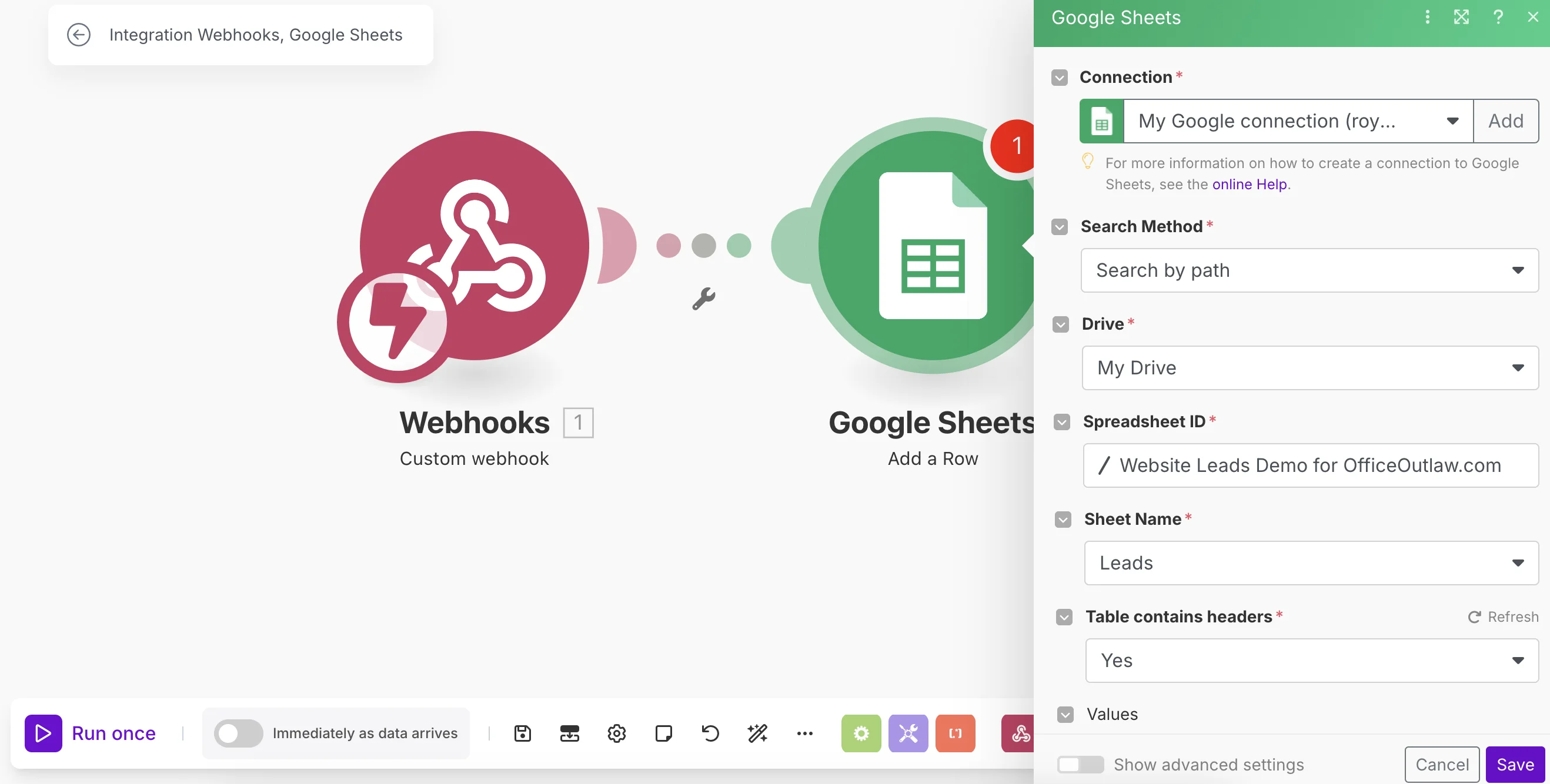The height and width of the screenshot is (784, 1550).
Task: Toggle the Drive field checkbox
Action: 1060,324
